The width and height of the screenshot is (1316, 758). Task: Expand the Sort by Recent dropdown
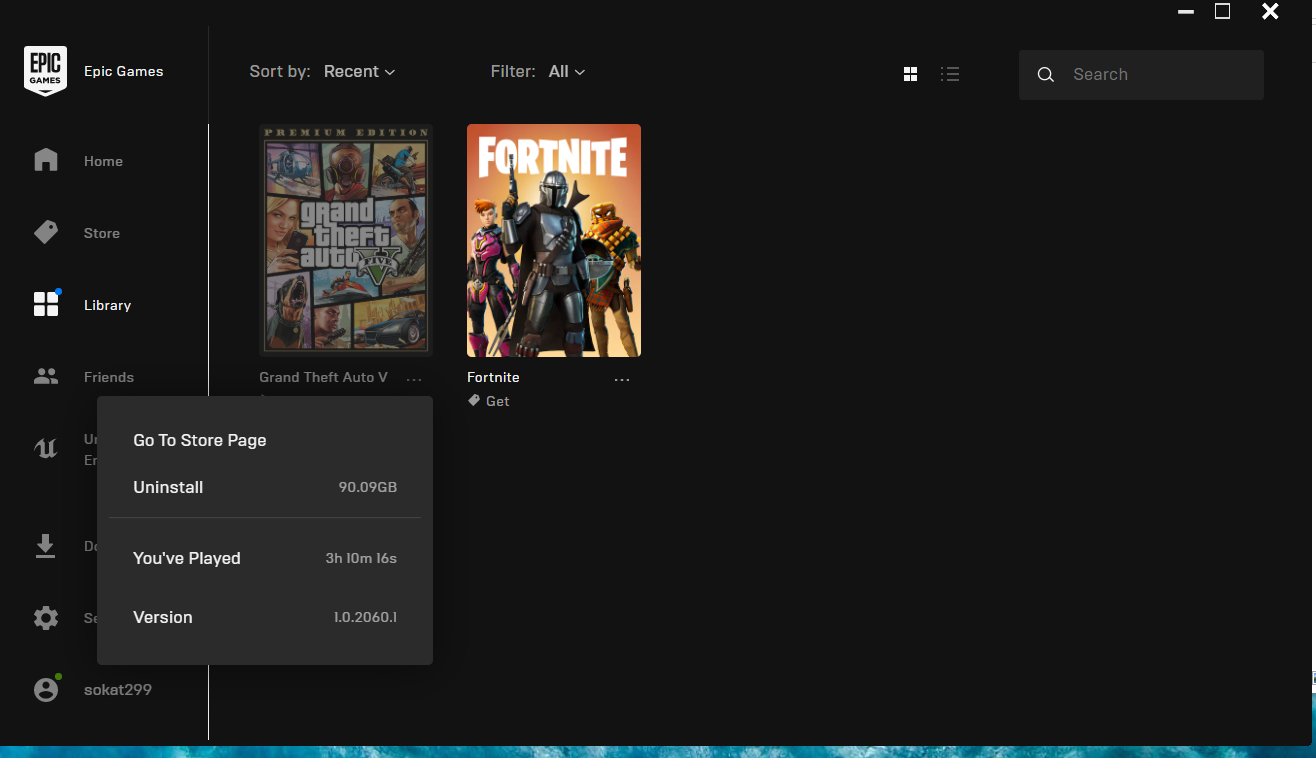click(x=359, y=72)
